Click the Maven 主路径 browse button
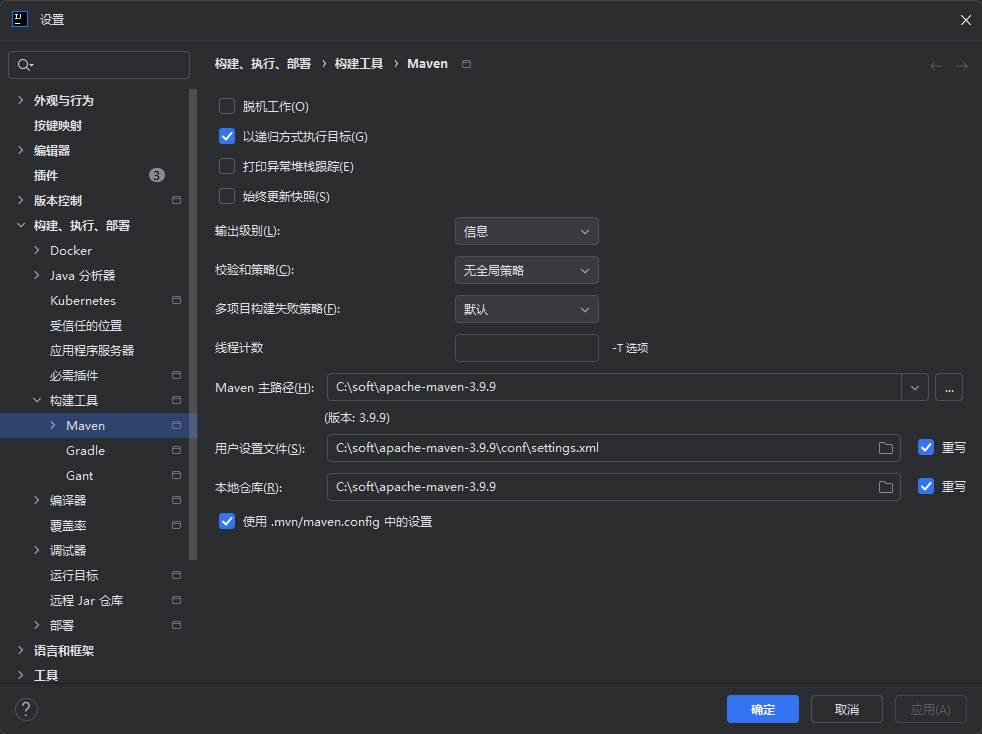The image size is (982, 734). [x=948, y=387]
